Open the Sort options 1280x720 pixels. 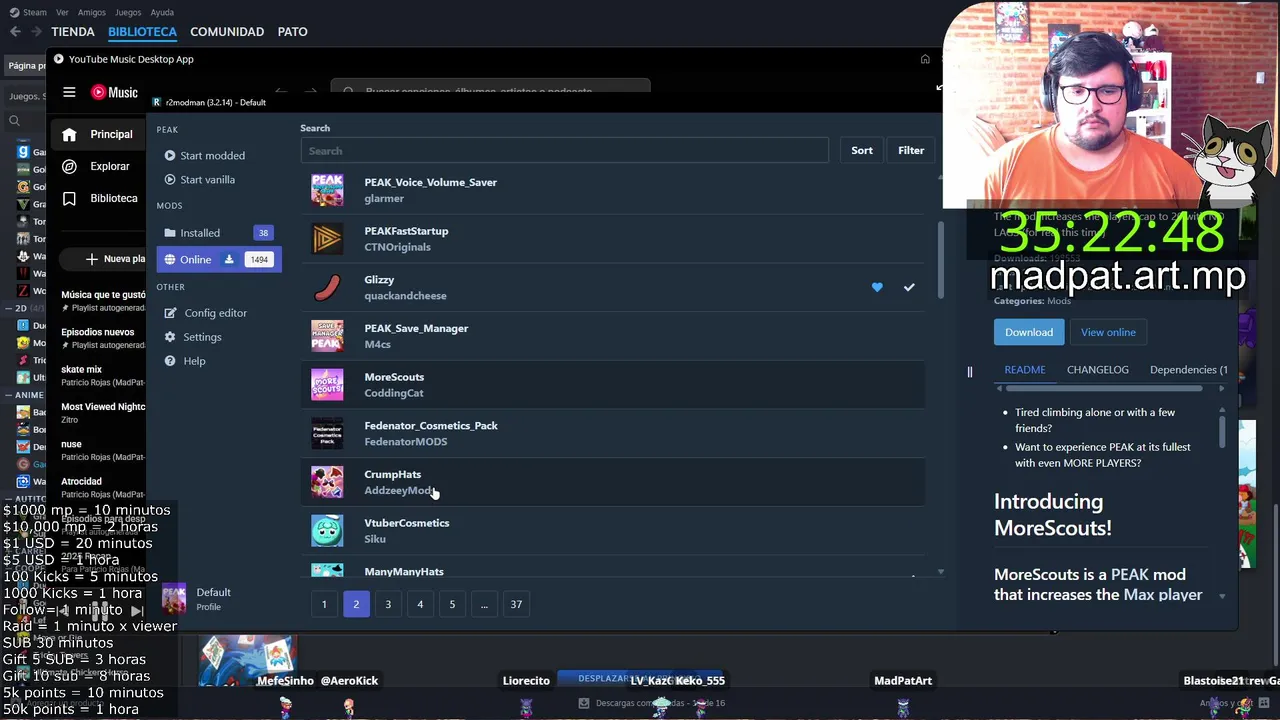[x=862, y=150]
